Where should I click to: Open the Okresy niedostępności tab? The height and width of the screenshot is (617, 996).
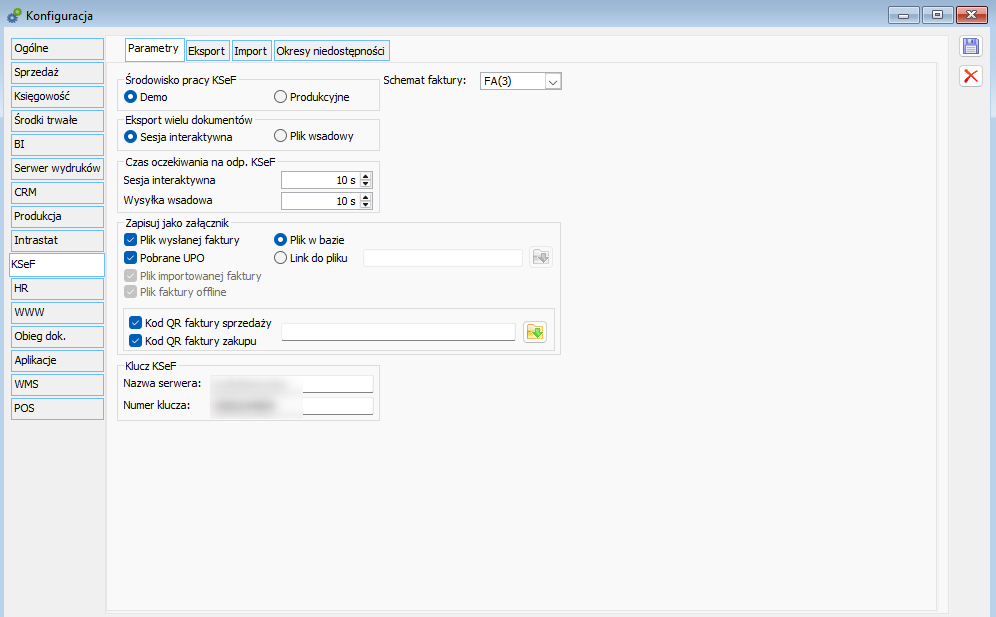(x=331, y=51)
